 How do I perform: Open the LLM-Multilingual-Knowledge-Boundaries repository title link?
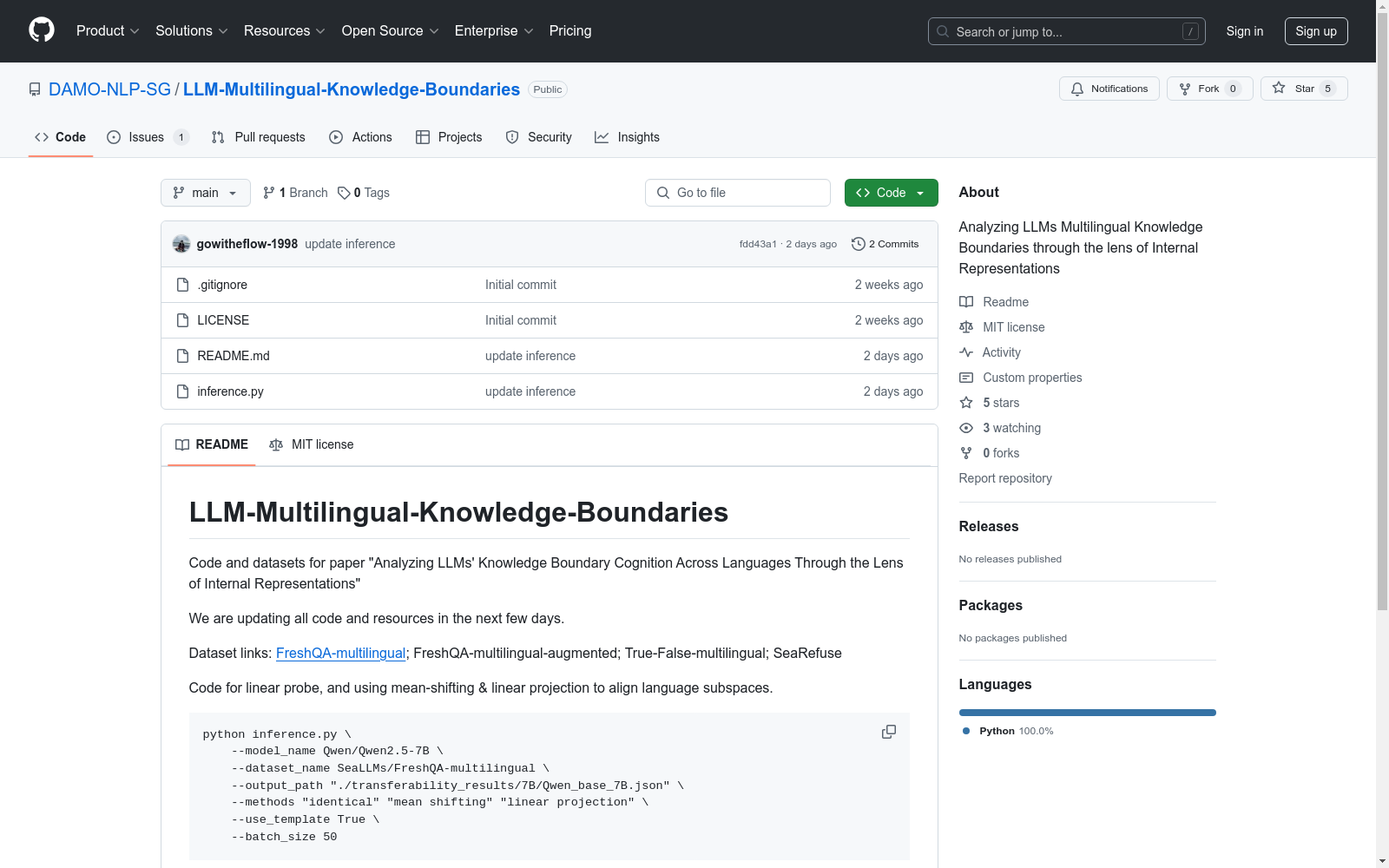[352, 89]
